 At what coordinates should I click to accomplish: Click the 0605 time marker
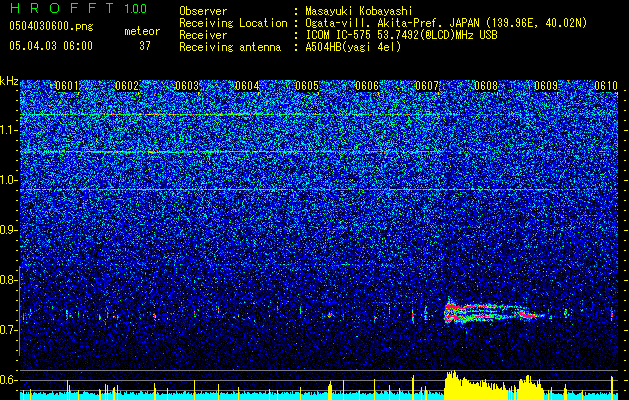click(x=307, y=86)
